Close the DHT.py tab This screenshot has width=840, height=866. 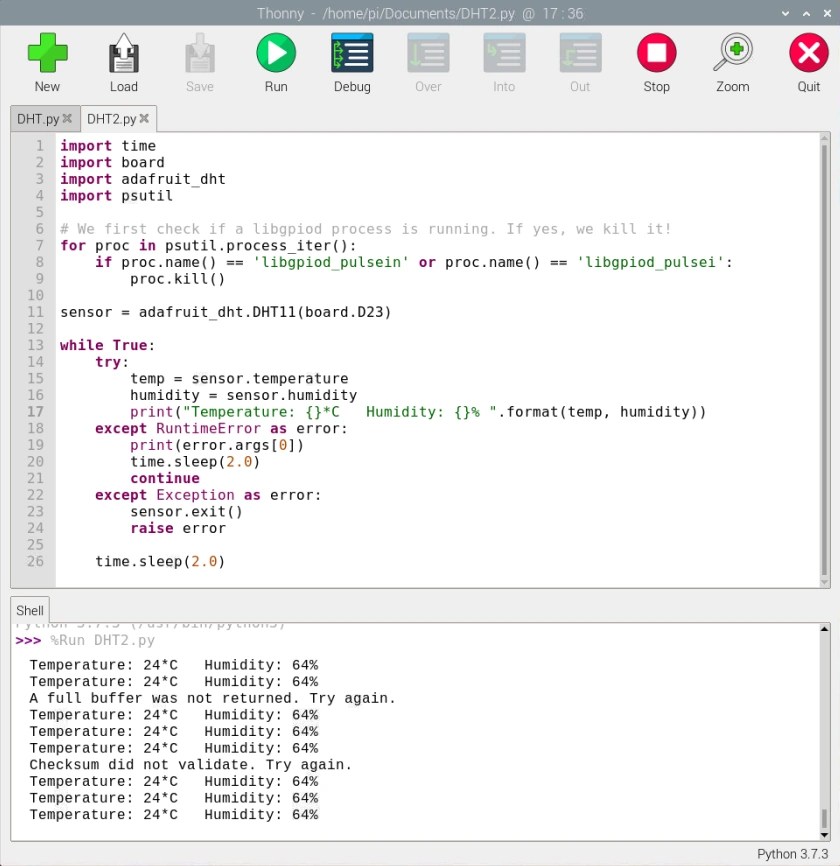66,117
